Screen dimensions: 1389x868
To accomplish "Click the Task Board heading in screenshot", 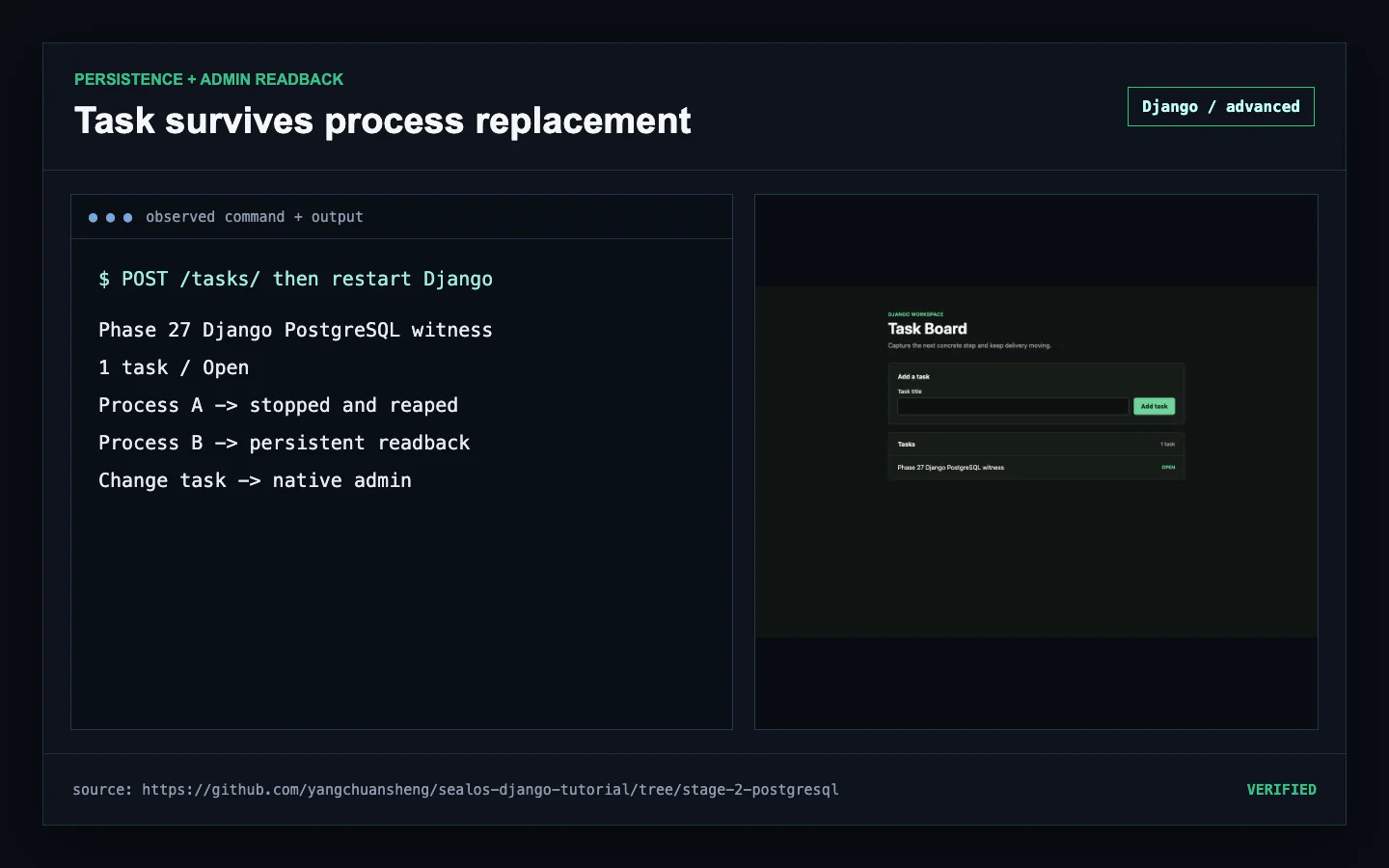I will pyautogui.click(x=927, y=329).
